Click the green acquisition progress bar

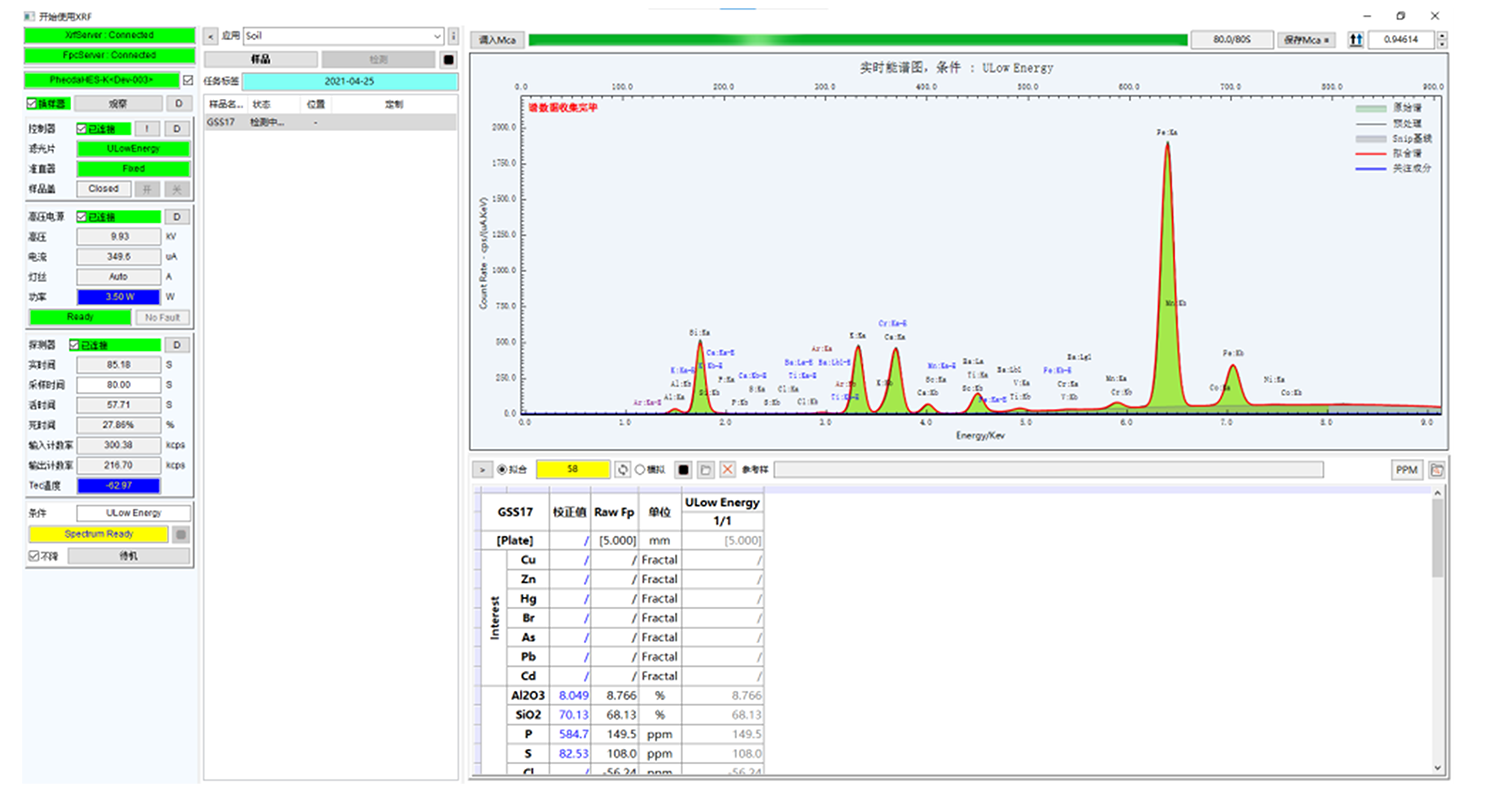(858, 40)
